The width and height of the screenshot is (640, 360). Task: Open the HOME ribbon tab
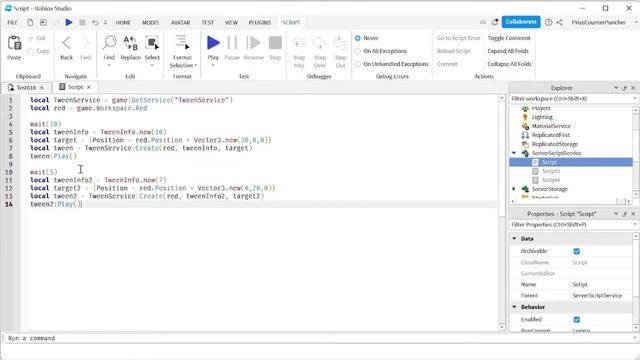tap(123, 22)
